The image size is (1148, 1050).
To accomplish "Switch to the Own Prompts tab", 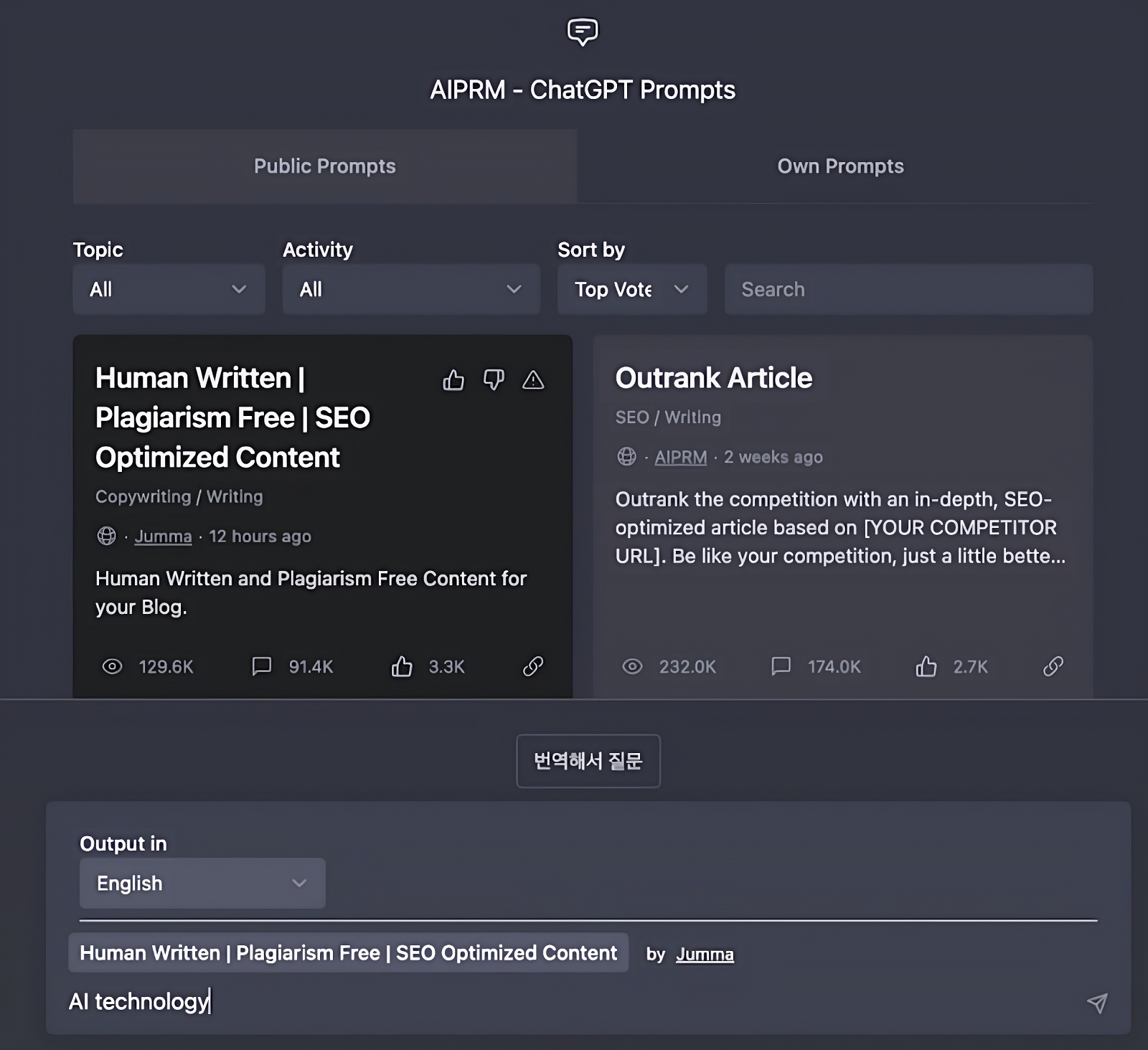I will [x=840, y=166].
